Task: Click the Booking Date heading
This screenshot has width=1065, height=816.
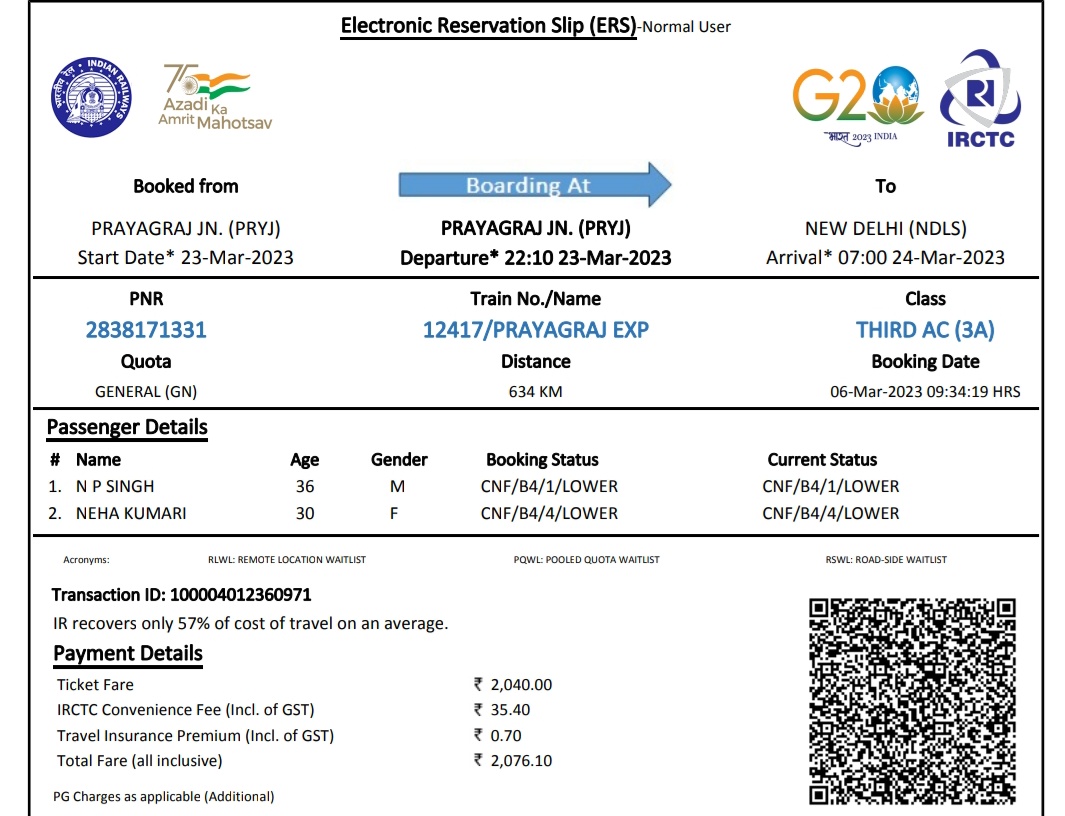Action: click(925, 361)
